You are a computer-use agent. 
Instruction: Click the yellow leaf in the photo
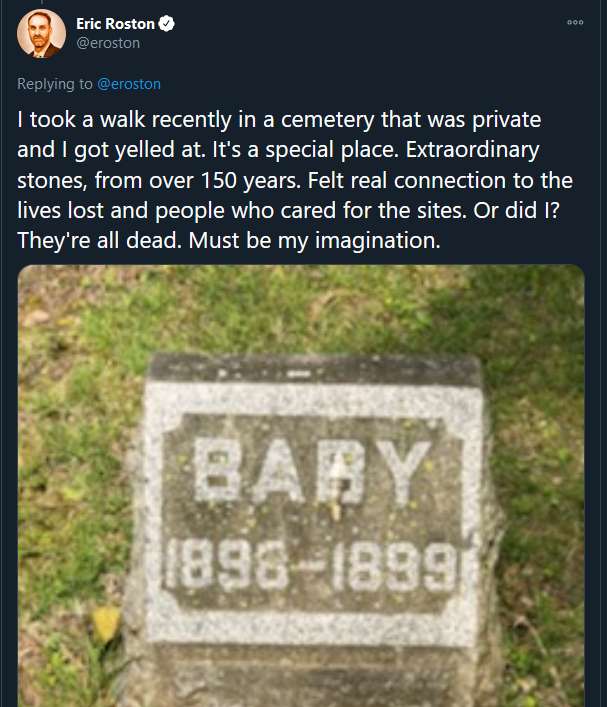coord(104,624)
